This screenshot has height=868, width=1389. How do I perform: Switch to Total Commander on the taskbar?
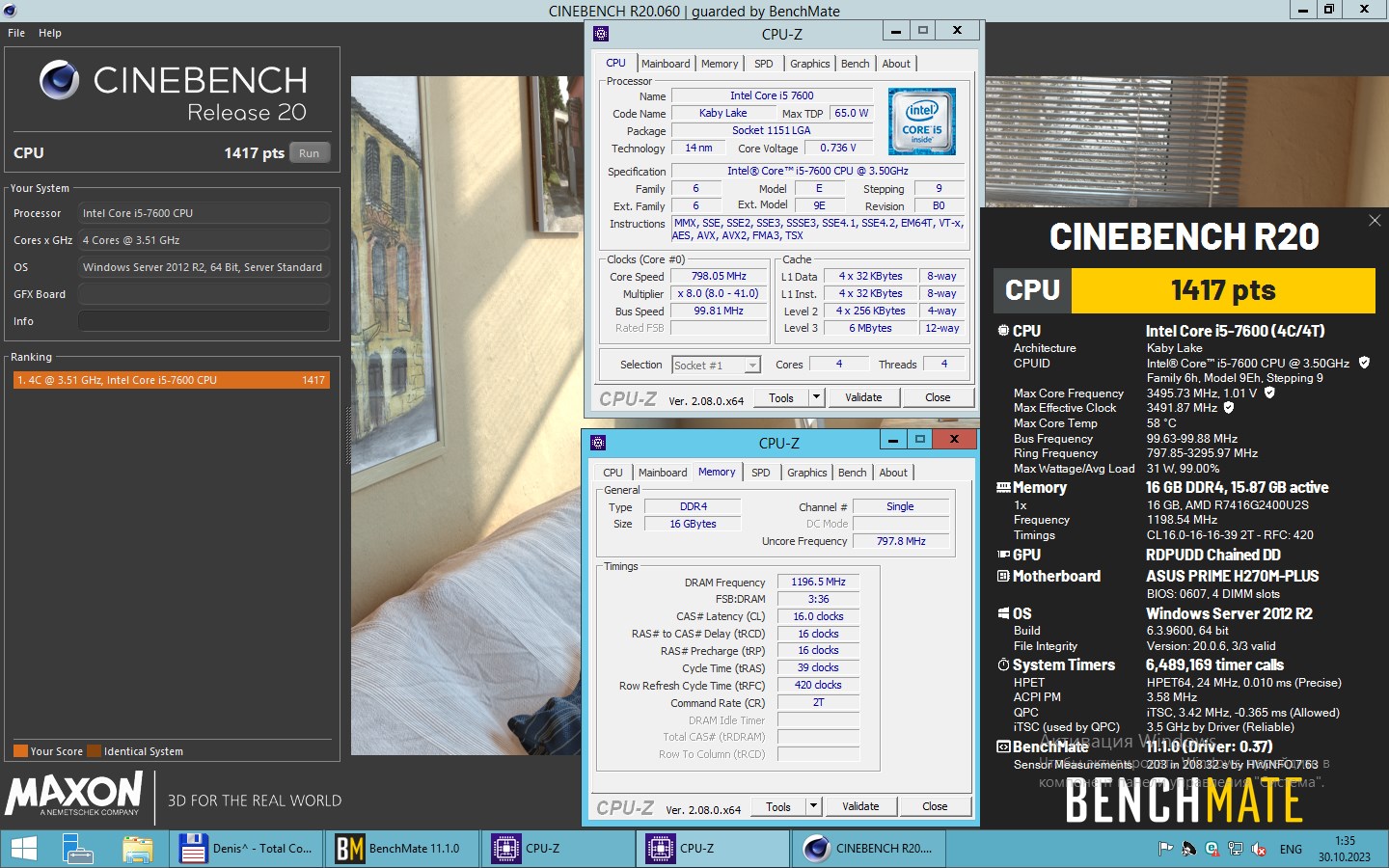[246, 849]
